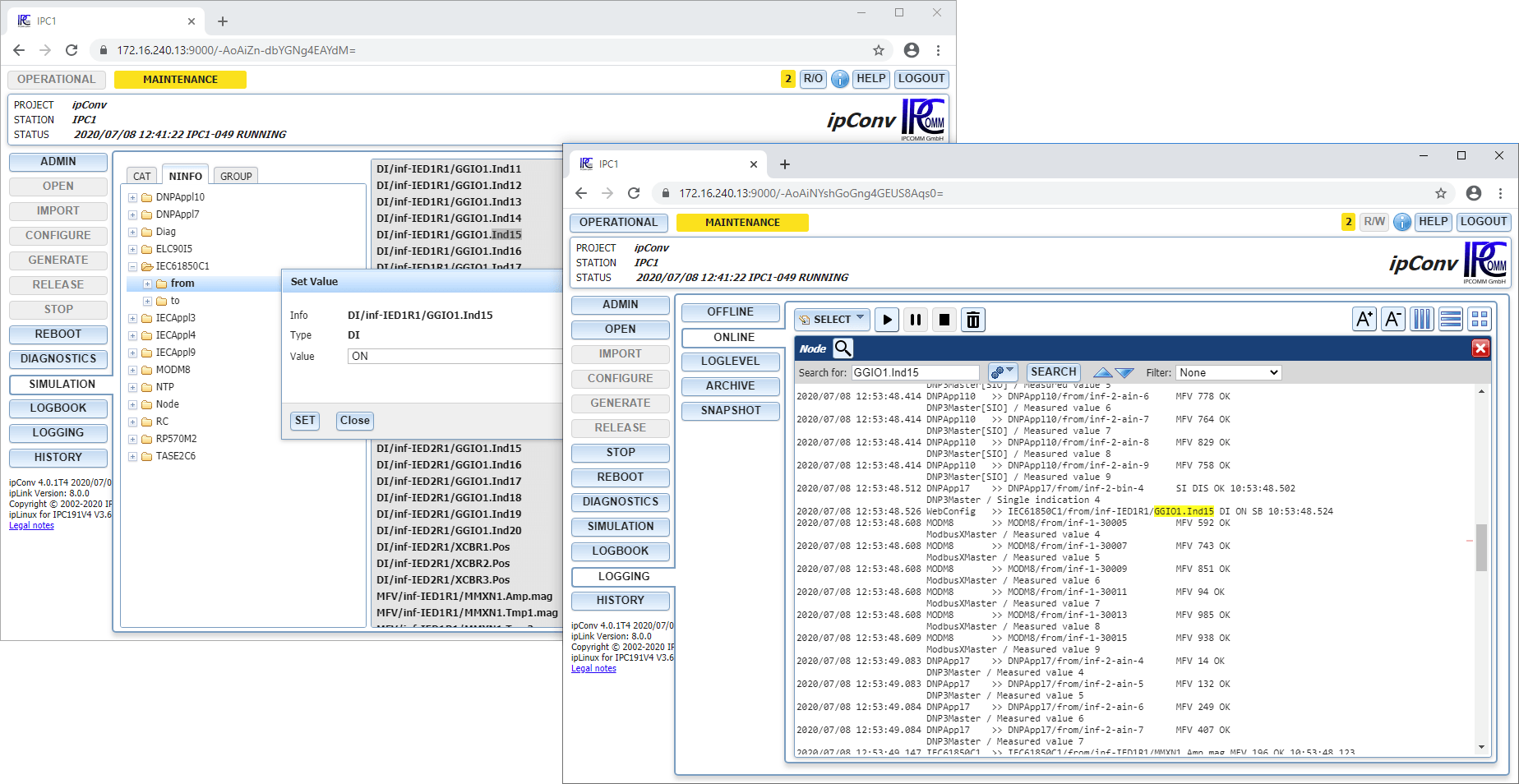Image resolution: width=1519 pixels, height=784 pixels.
Task: Click the yellow 2 indicator in front window
Action: (1348, 222)
